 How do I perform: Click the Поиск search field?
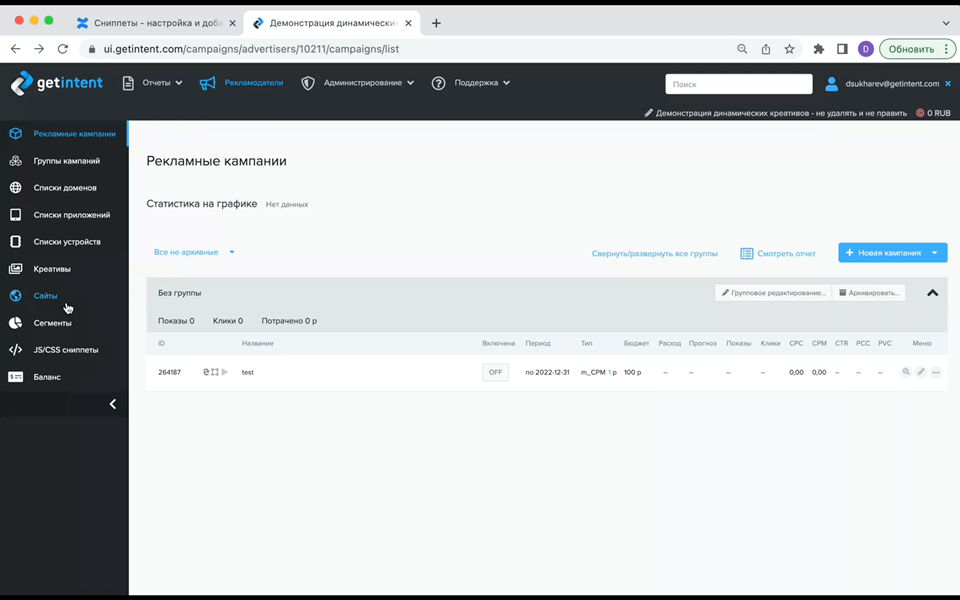[x=738, y=84]
